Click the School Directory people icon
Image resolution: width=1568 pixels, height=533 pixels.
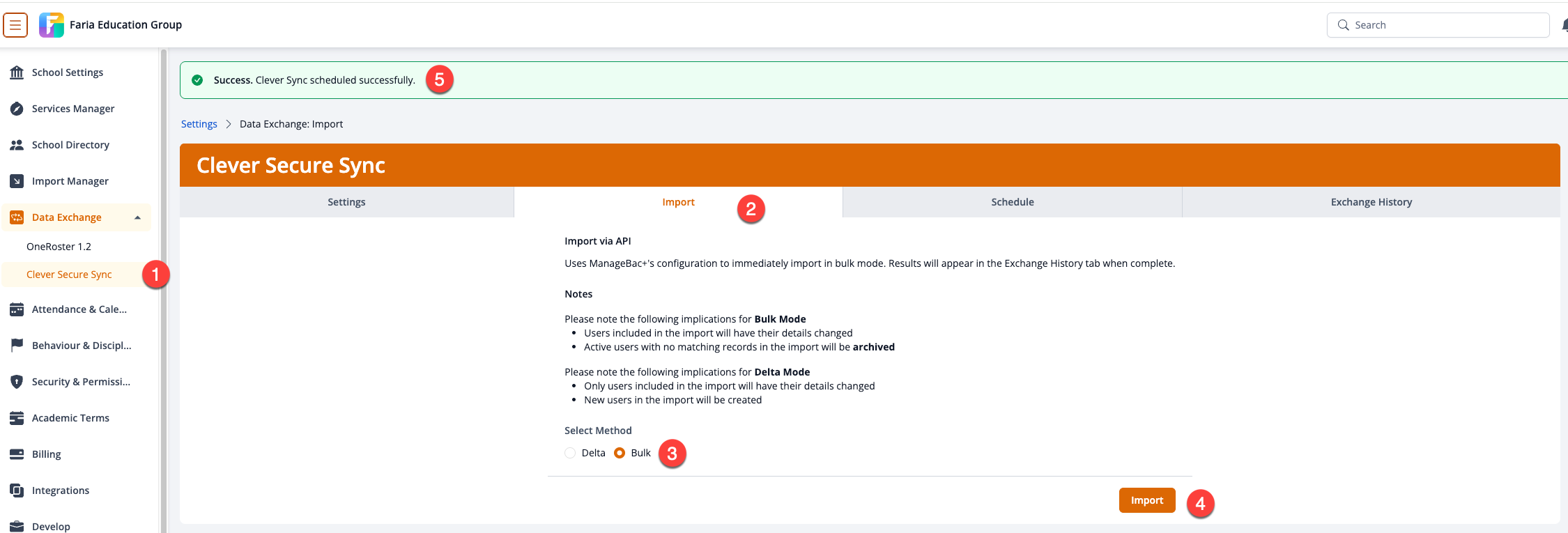(17, 145)
